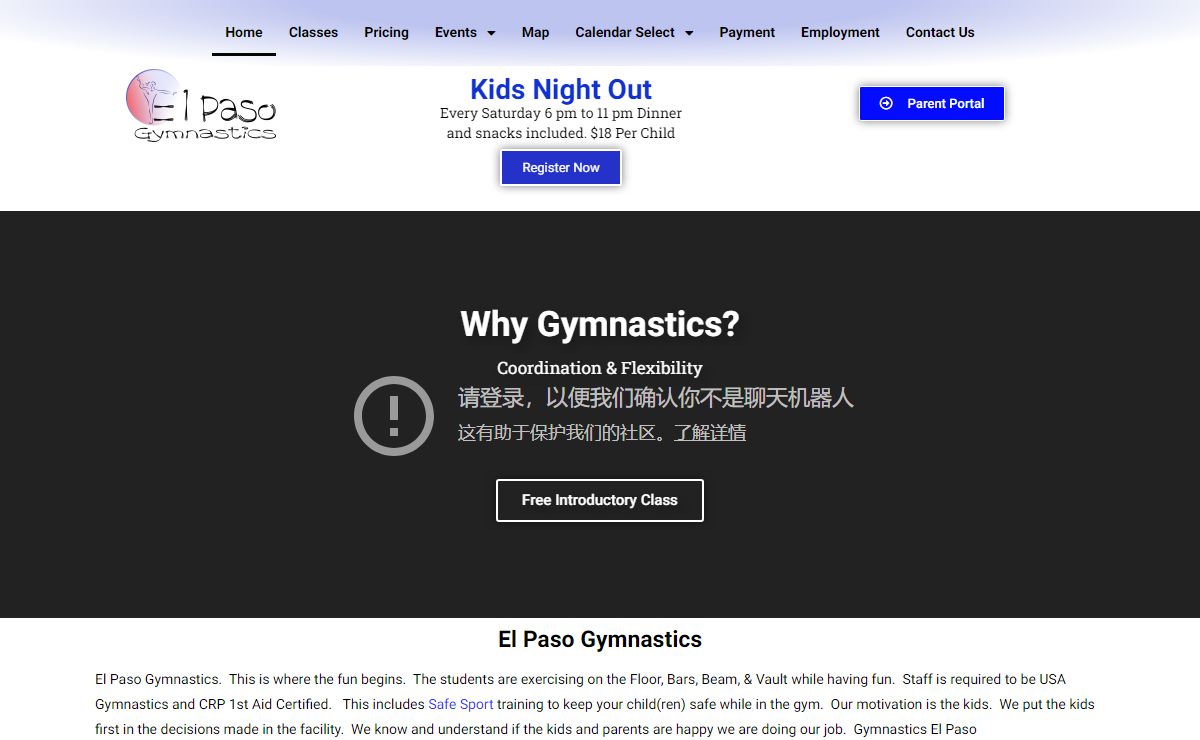Click the Free Introductory Class button
Viewport: 1200px width, 740px height.
click(600, 500)
